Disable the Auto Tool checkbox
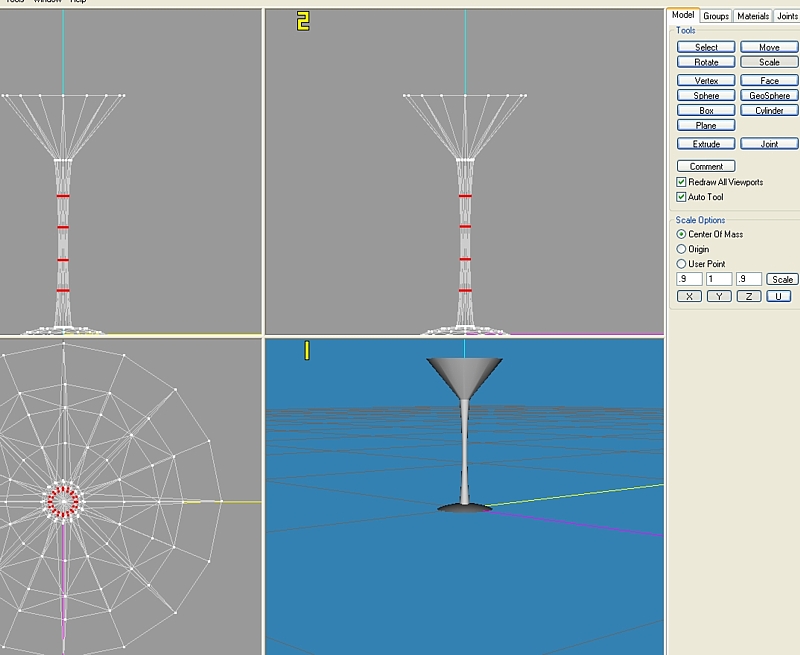This screenshot has height=655, width=800. point(682,197)
